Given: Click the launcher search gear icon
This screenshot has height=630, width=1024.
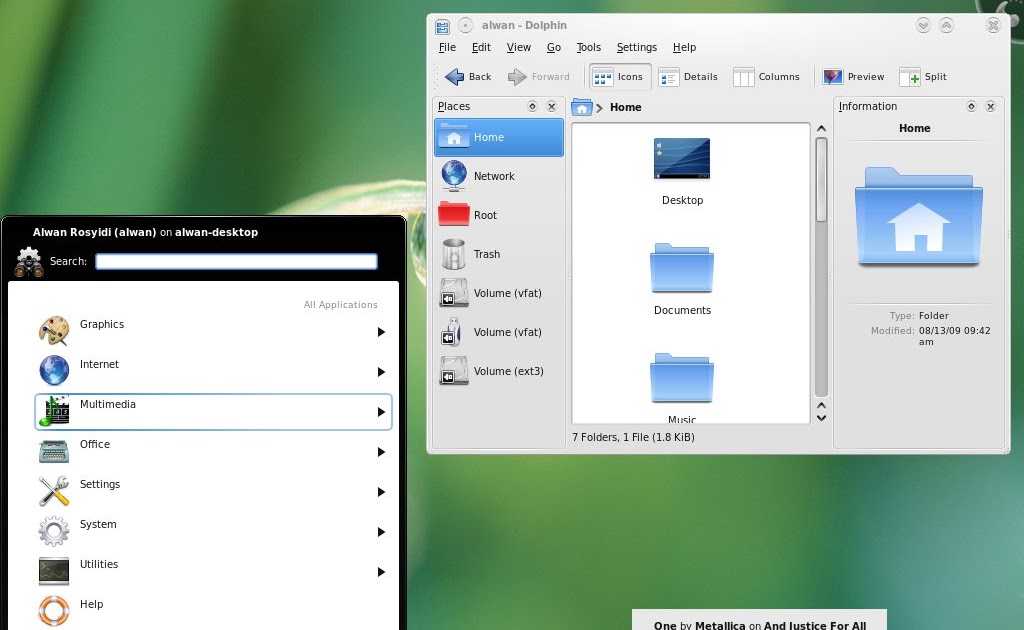Looking at the screenshot, I should point(29,262).
